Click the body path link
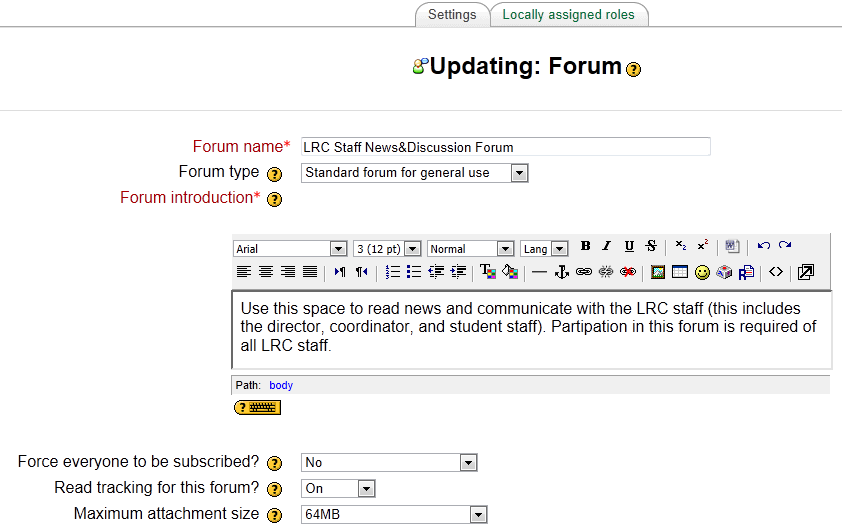Viewport: 842px width, 531px height. click(280, 385)
